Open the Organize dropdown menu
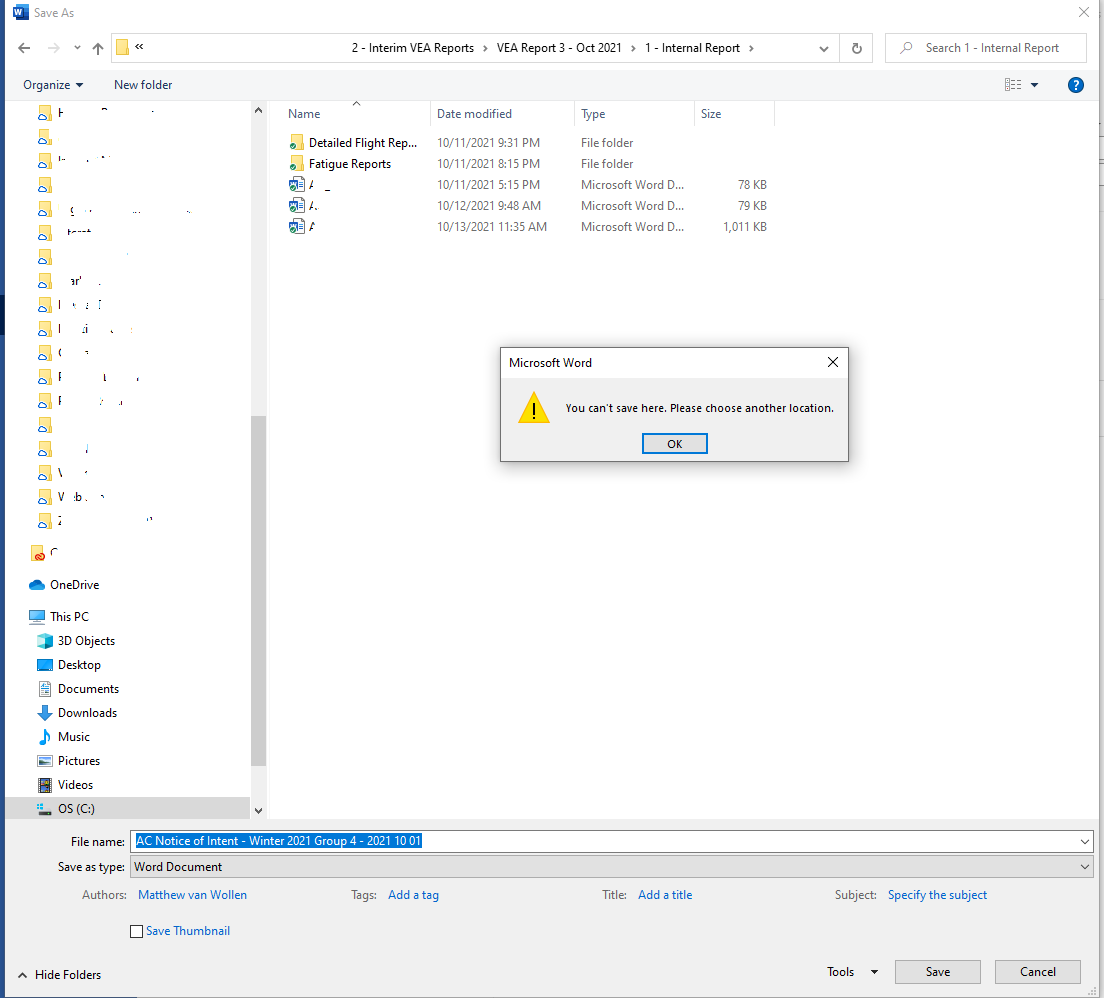The height and width of the screenshot is (998, 1104). pos(53,85)
